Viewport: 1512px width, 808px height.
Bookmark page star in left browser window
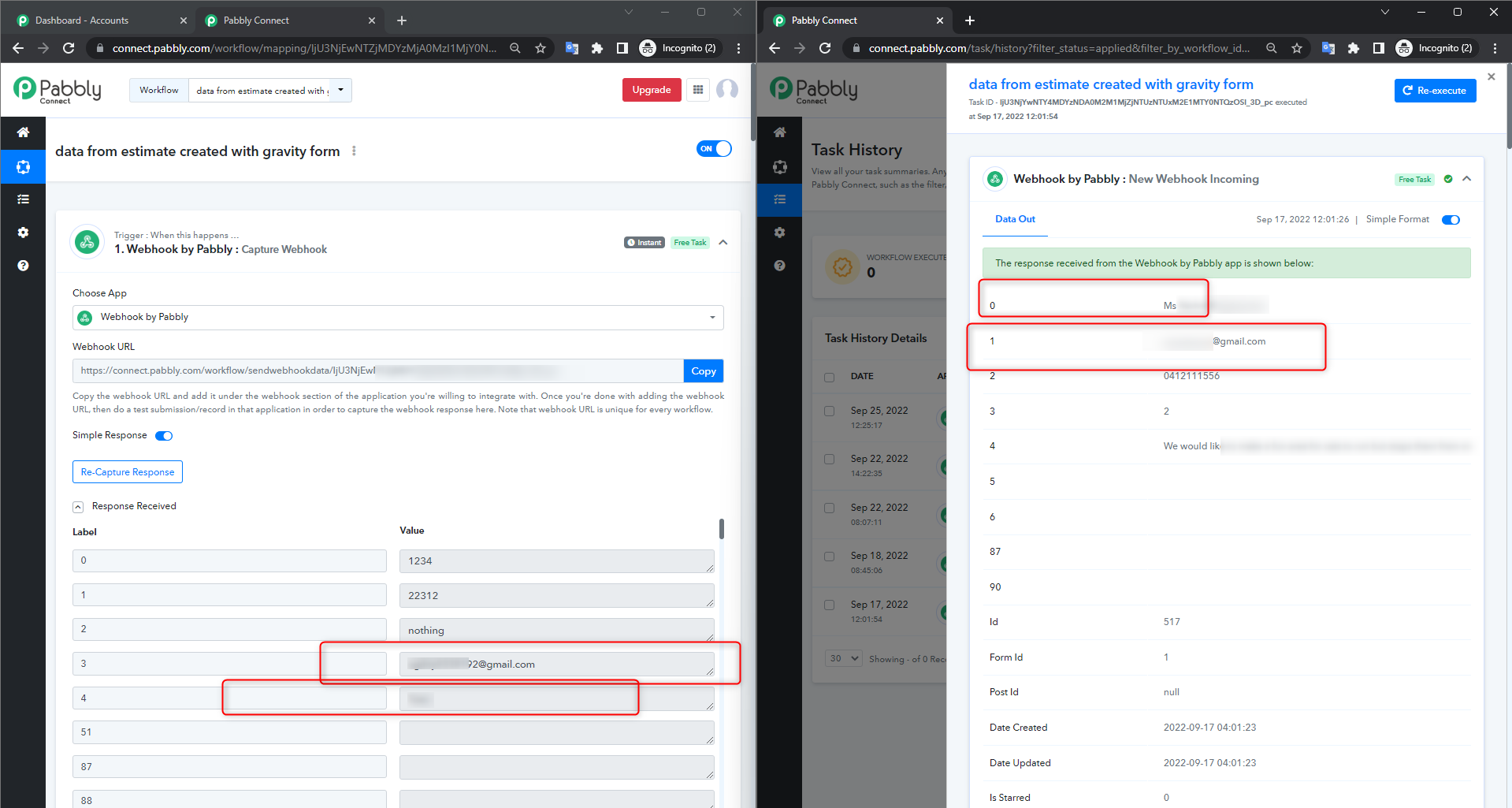[541, 48]
